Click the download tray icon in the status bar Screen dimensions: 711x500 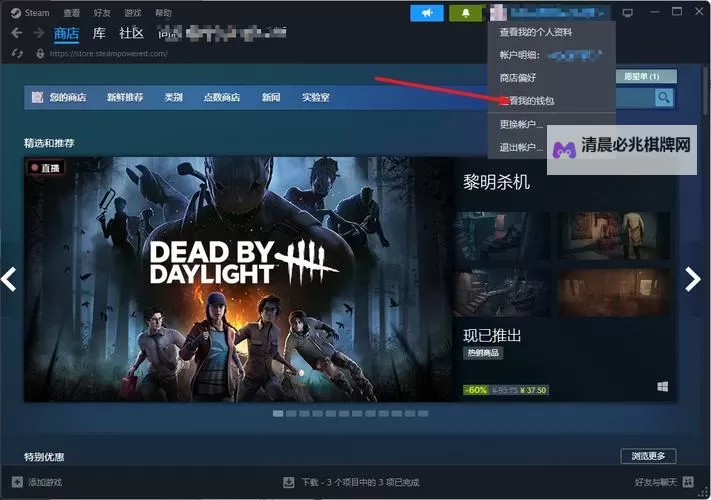(288, 482)
